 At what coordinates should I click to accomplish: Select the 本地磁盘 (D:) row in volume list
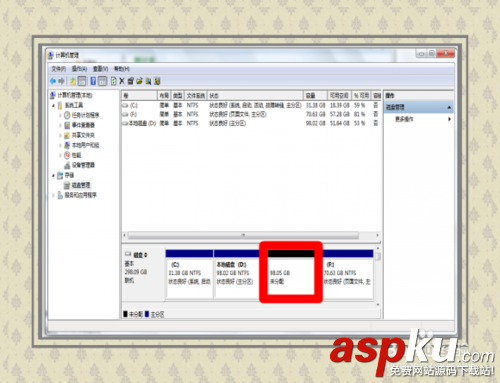point(251,123)
